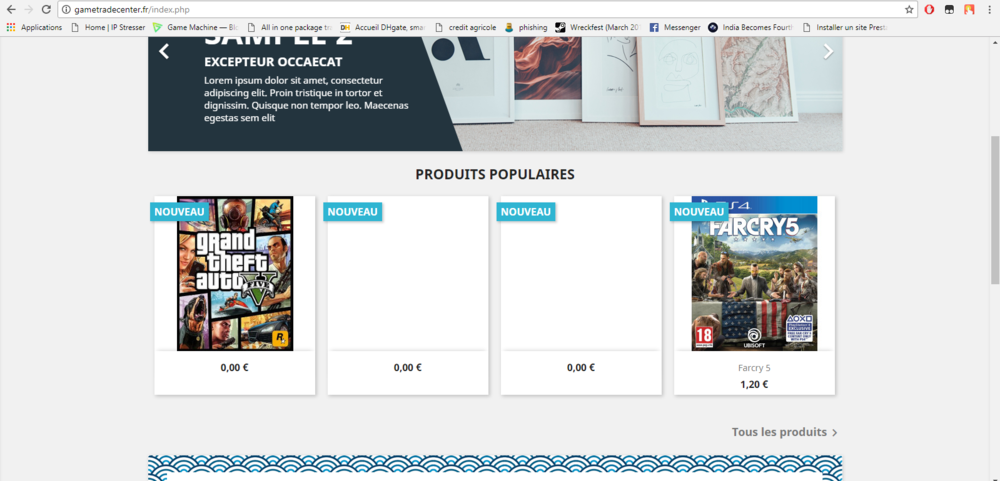Go to previous slide with left carousel arrow
Image resolution: width=1000 pixels, height=481 pixels.
pos(164,52)
